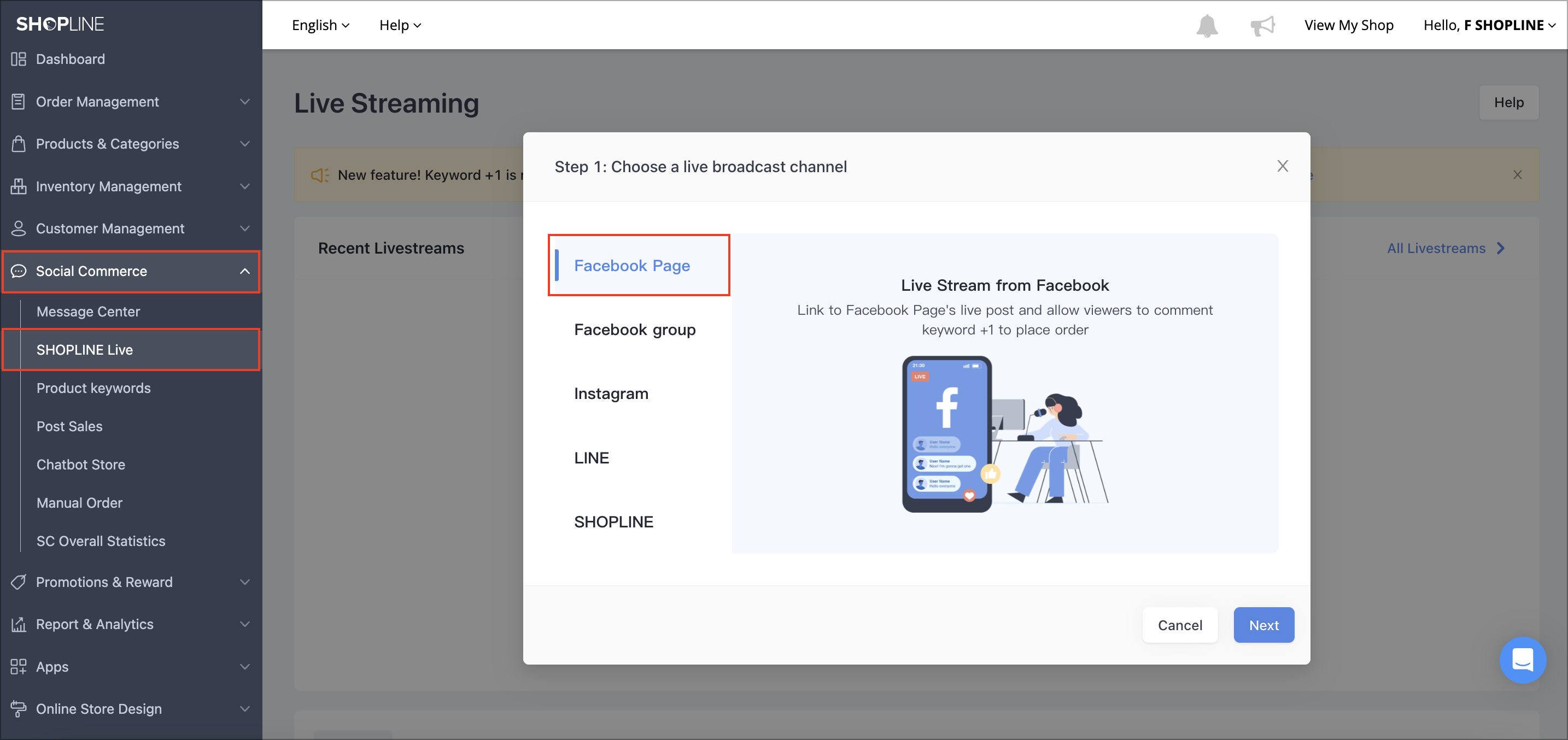
Task: Select the Facebook Page channel tab
Action: [x=639, y=265]
